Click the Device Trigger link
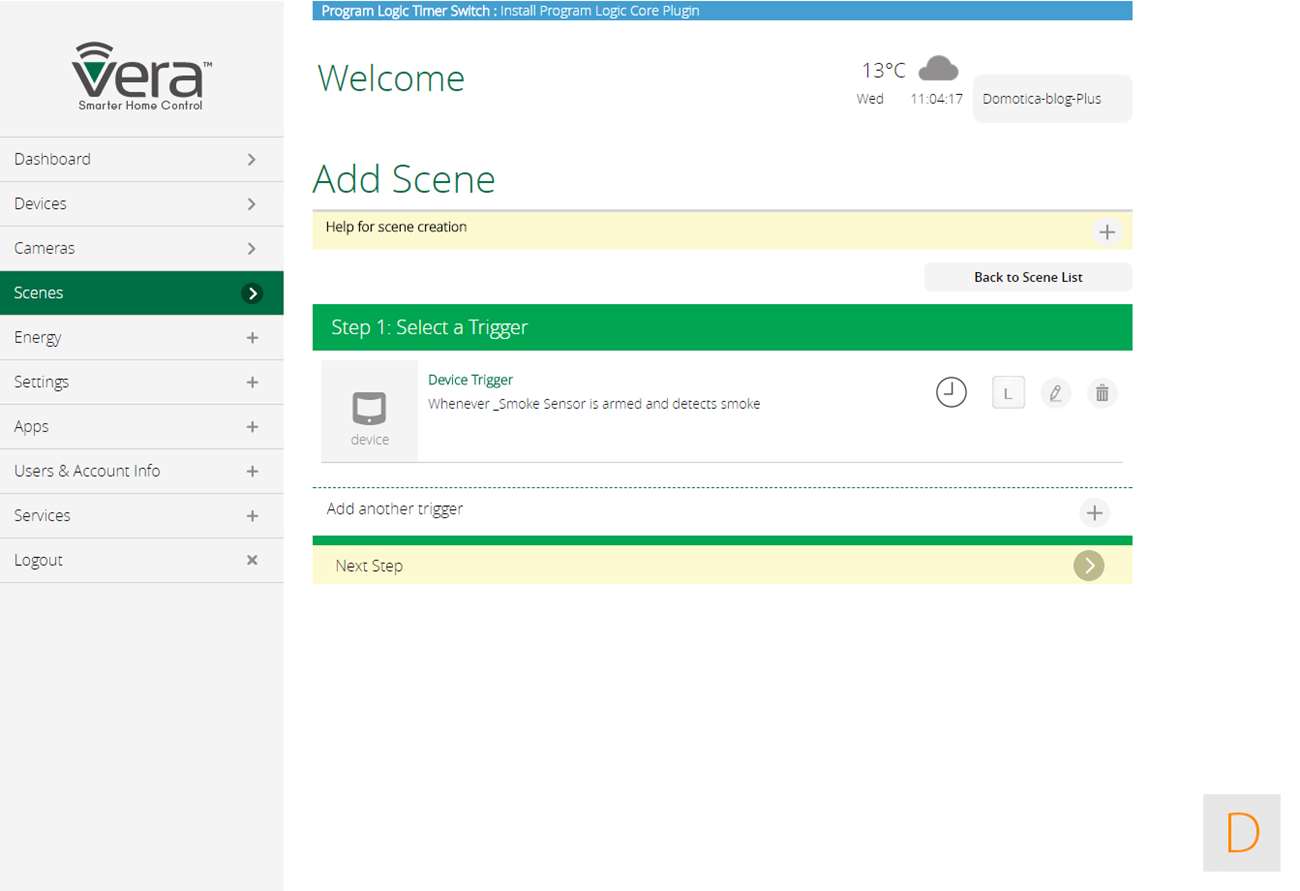 click(470, 380)
